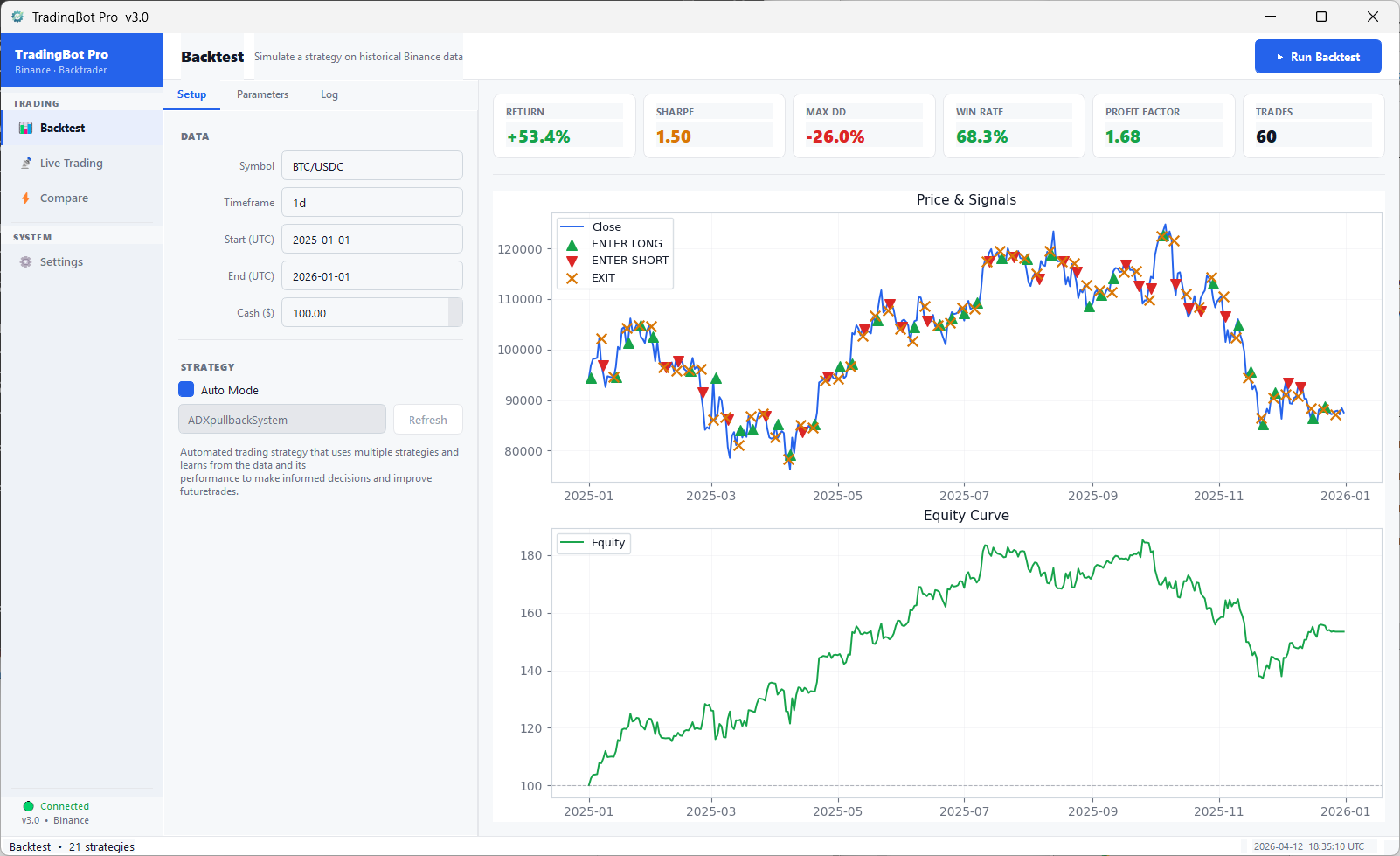Open the strategy selector showing ADXpullbackSystem

(281, 419)
